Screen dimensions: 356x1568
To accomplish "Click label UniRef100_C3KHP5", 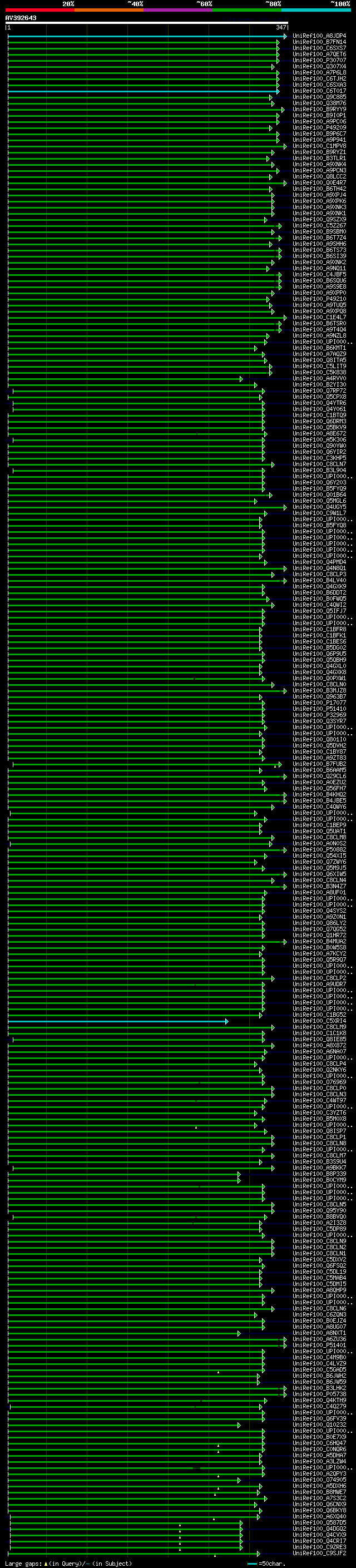I will pyautogui.click(x=319, y=458).
